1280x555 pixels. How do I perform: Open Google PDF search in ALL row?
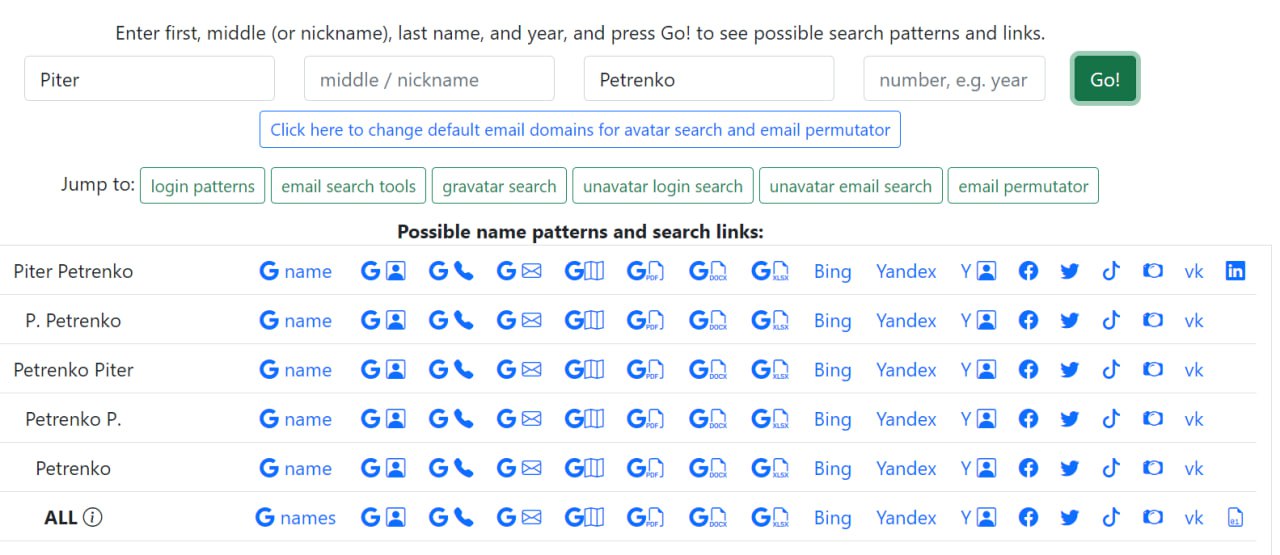[x=646, y=518]
